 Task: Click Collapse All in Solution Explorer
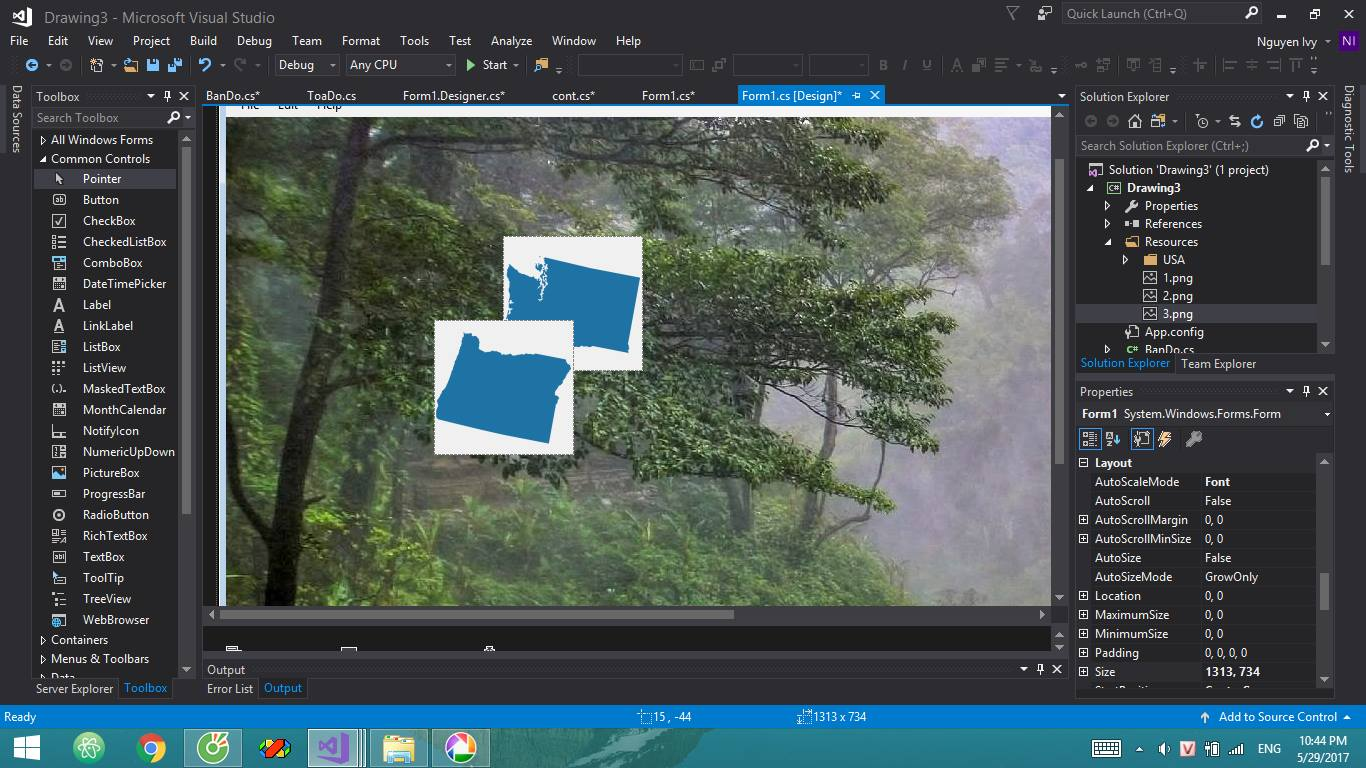1278,121
